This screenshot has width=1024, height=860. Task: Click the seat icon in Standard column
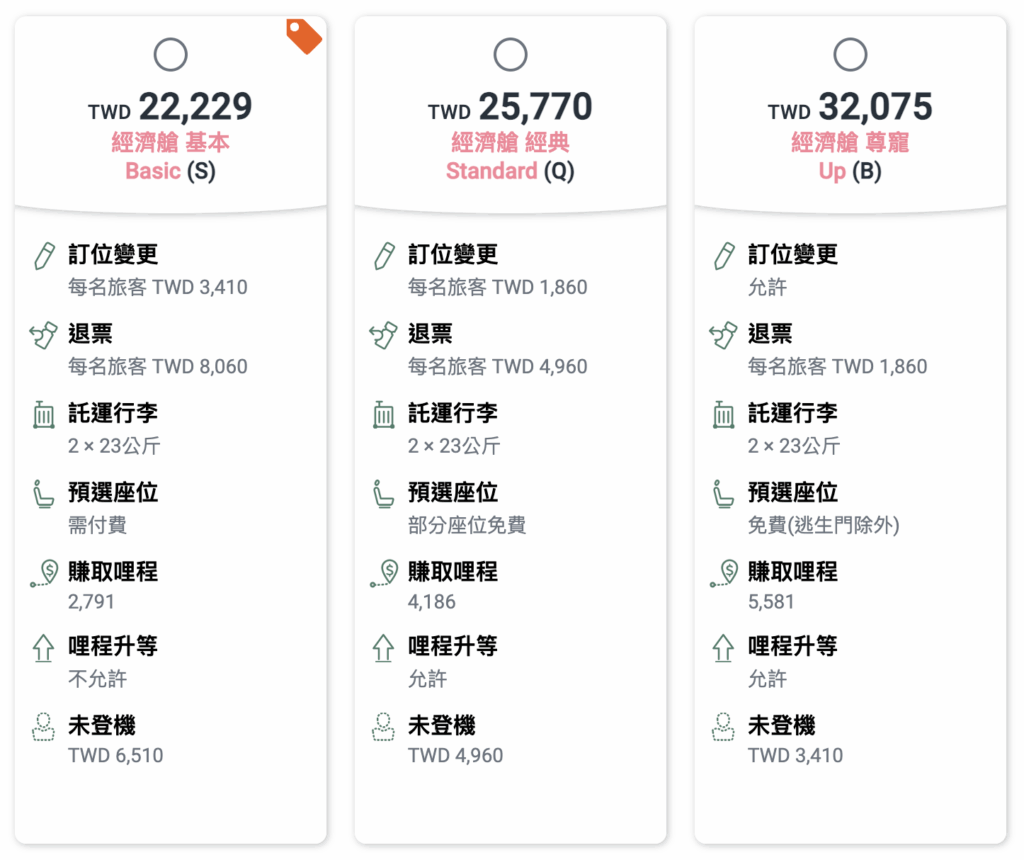(383, 493)
